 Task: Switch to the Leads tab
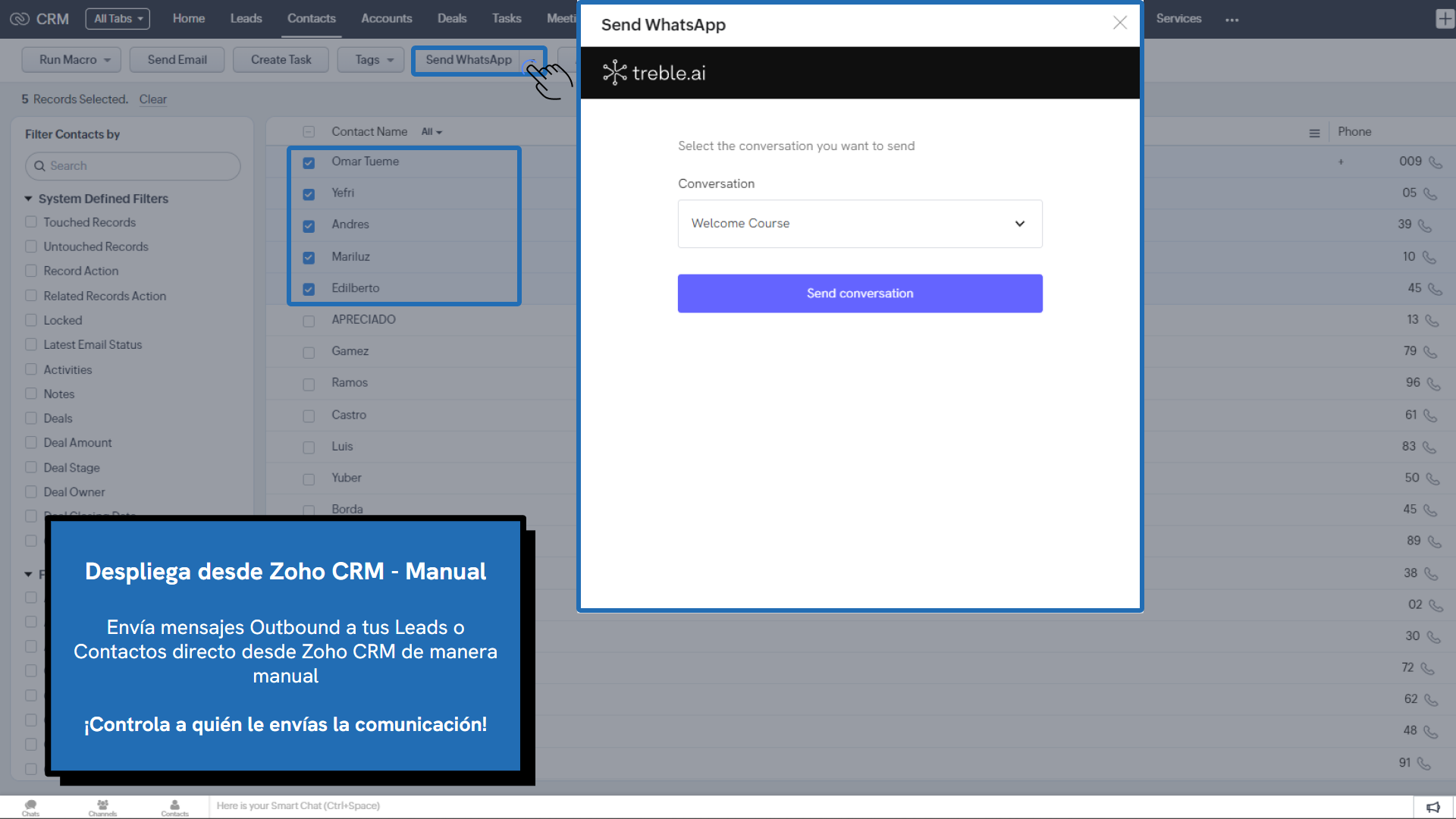(246, 18)
